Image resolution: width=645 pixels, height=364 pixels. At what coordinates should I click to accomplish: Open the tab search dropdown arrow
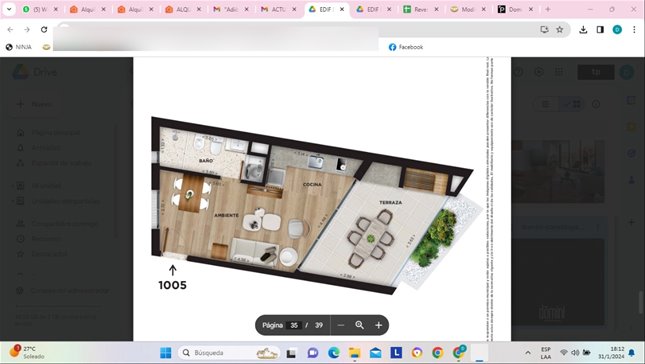click(x=9, y=9)
